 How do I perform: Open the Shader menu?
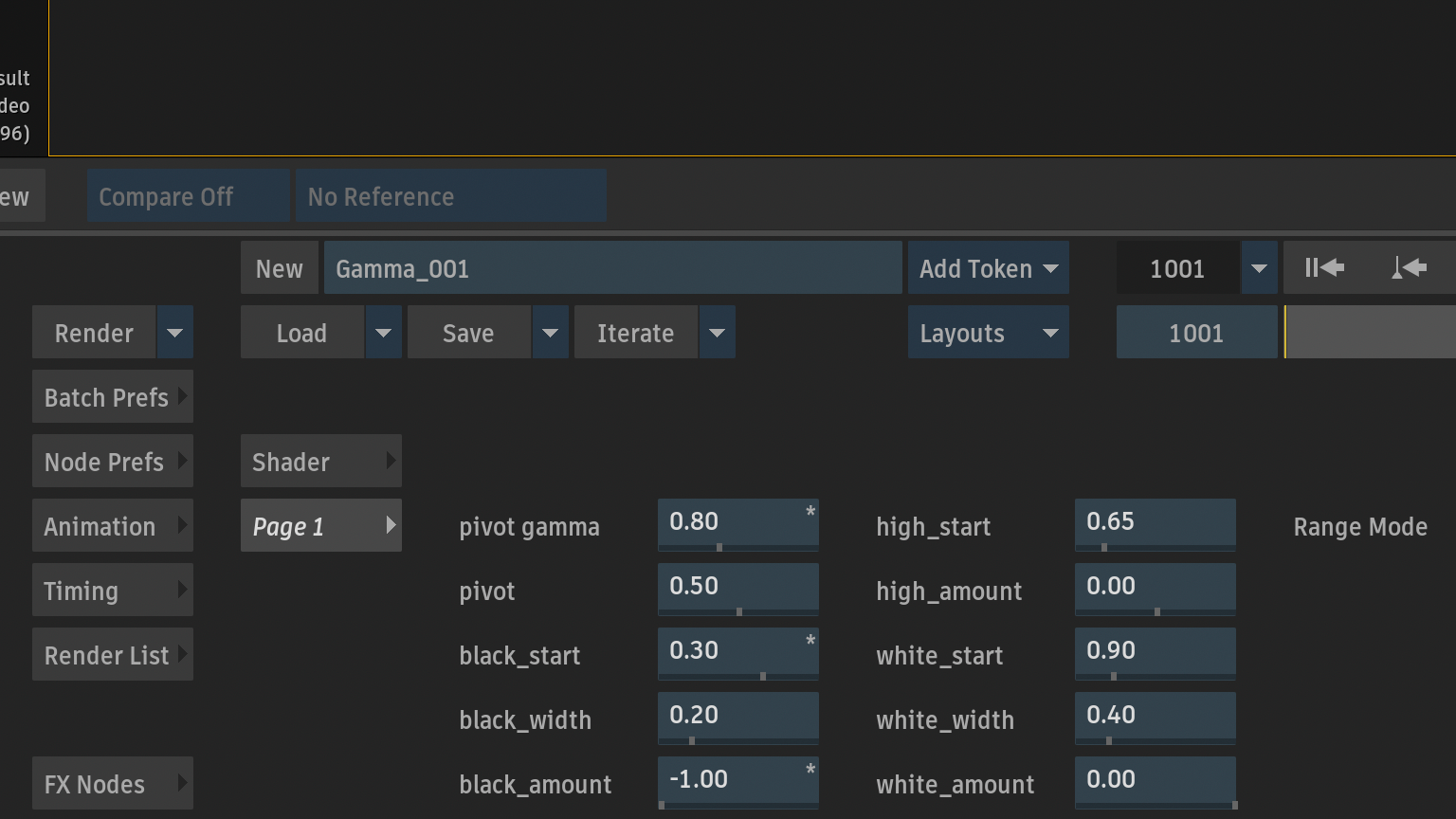click(x=321, y=462)
